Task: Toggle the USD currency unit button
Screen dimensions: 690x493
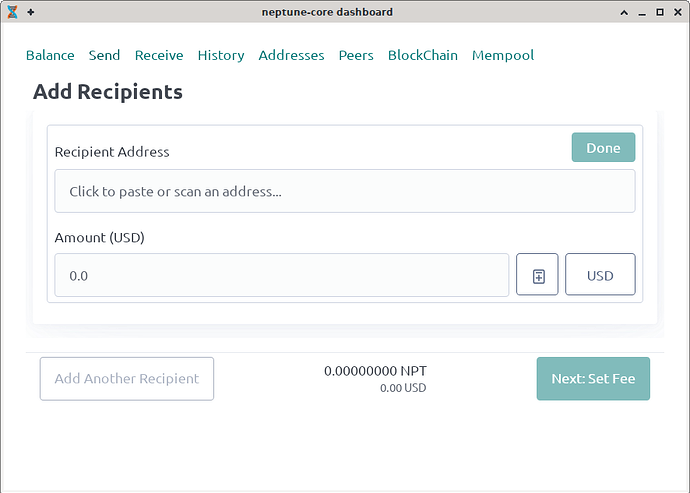Action: click(600, 275)
